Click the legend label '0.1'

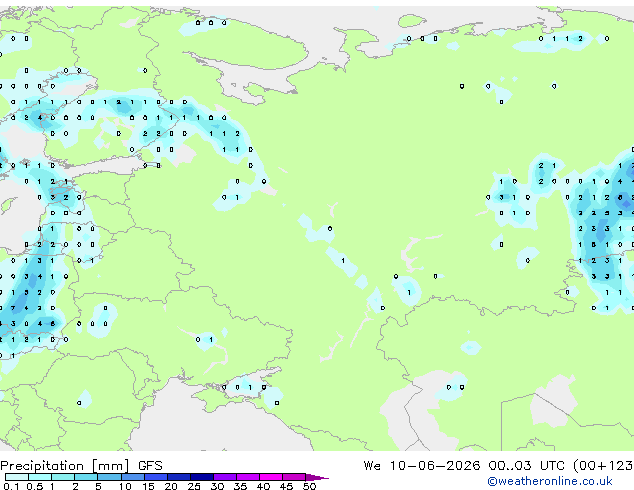click(11, 486)
